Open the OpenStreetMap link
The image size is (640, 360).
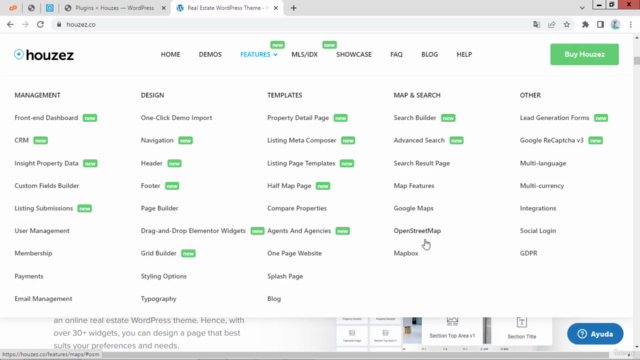tap(417, 231)
